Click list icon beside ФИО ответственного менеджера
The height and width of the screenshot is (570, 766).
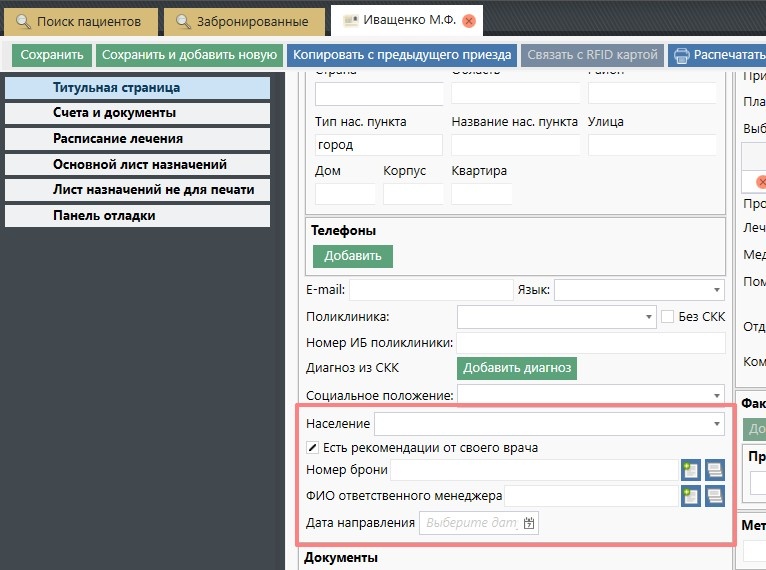[714, 496]
